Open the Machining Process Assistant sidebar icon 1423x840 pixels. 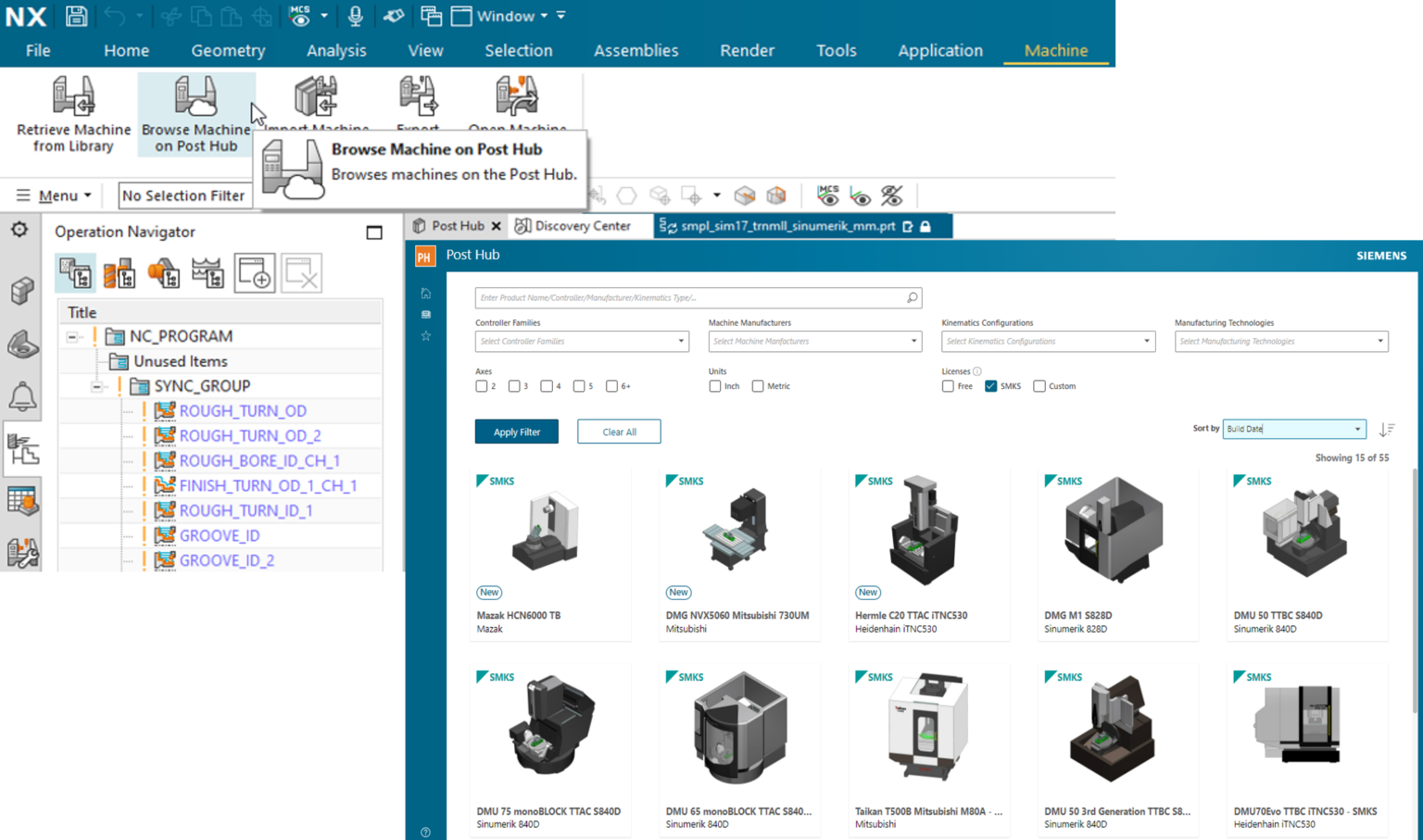pos(22,554)
